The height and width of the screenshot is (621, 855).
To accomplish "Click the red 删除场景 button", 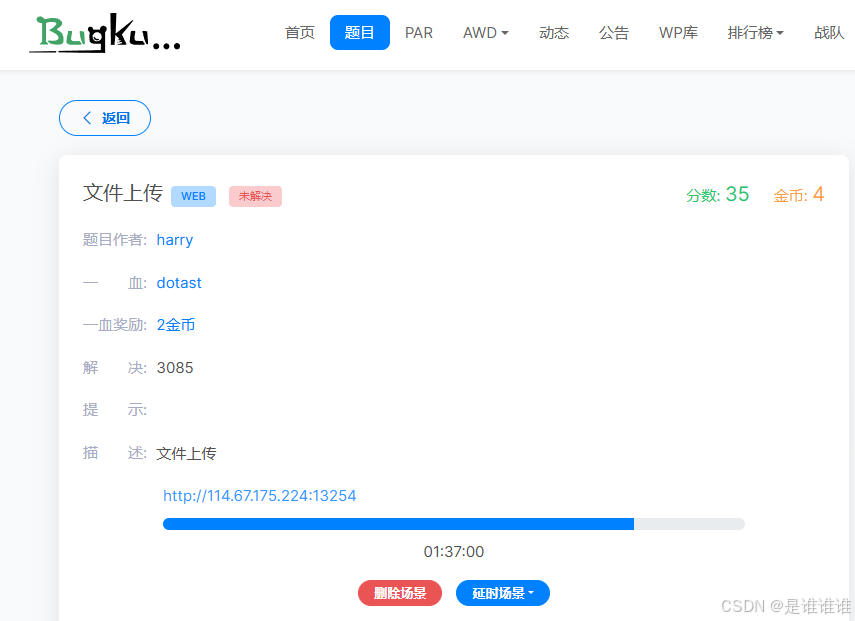I will (x=399, y=592).
